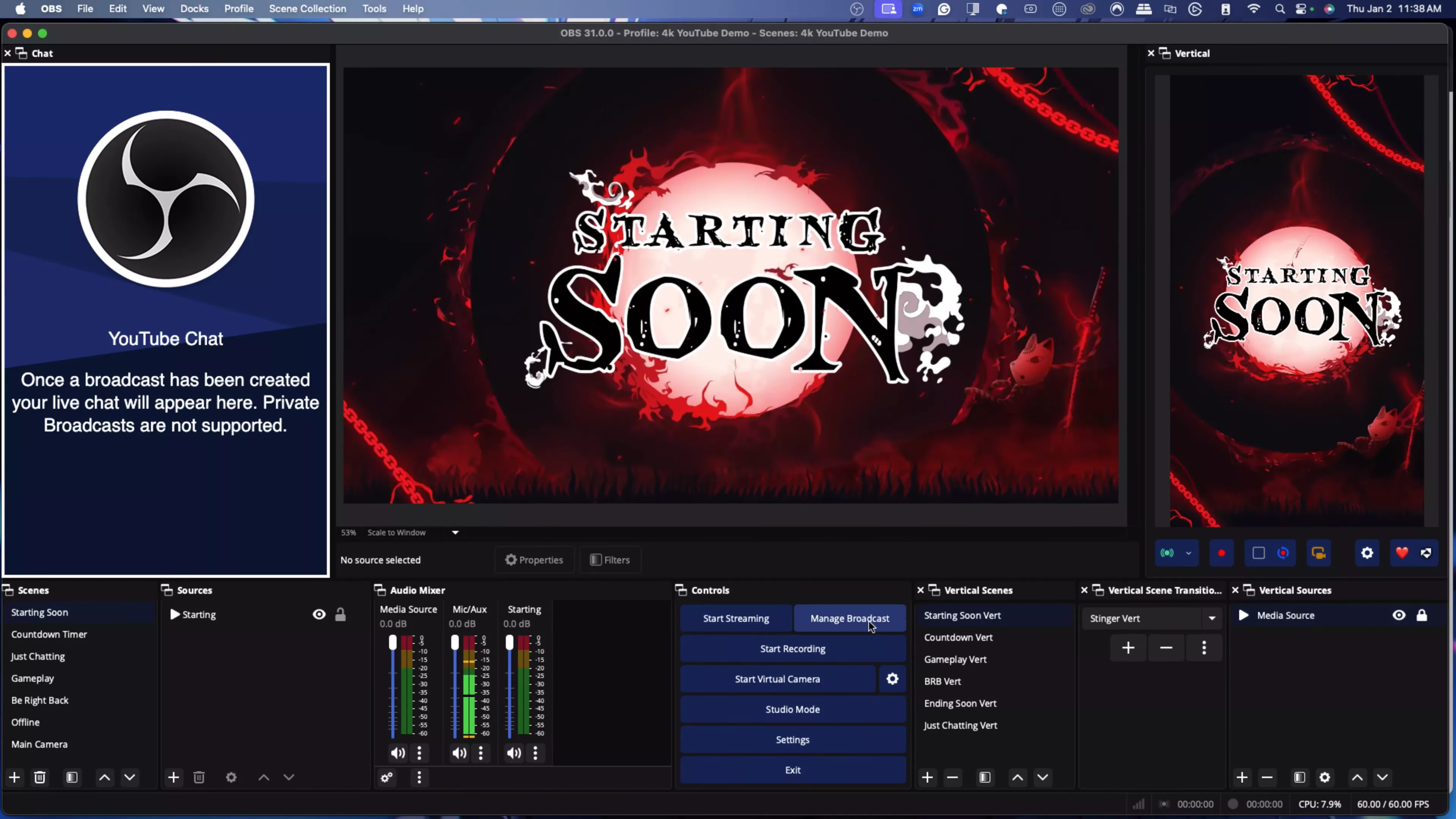Click the Media Source volume slider

[393, 686]
